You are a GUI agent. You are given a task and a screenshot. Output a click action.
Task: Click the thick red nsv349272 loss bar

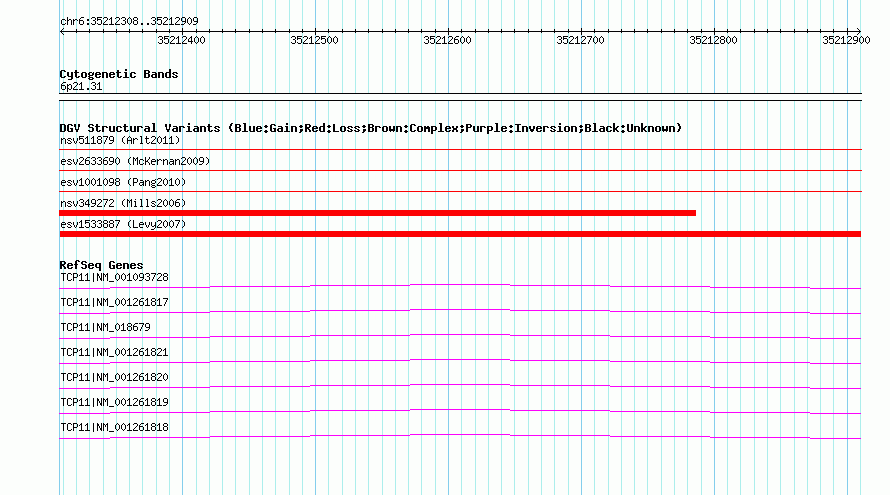point(377,213)
